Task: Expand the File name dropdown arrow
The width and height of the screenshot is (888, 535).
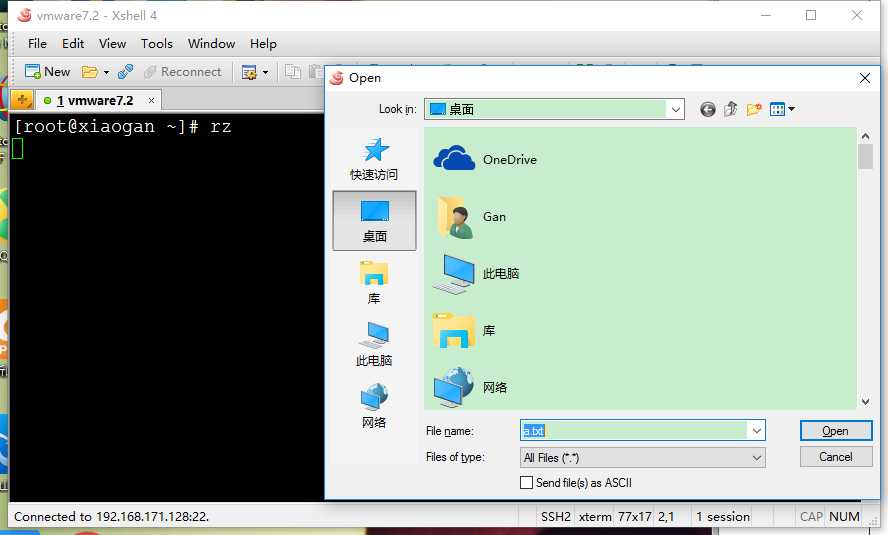Action: point(756,431)
